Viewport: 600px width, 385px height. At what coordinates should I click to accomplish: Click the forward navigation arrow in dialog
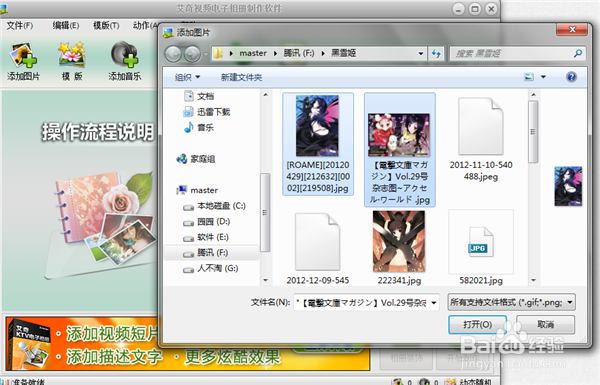tap(192, 54)
